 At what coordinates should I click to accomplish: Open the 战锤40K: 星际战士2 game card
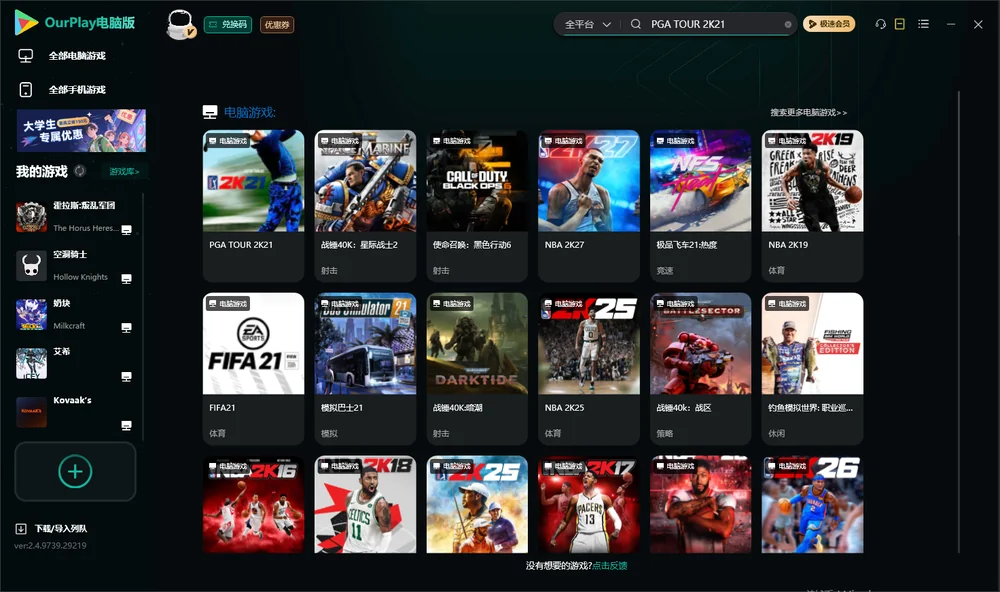pyautogui.click(x=365, y=205)
